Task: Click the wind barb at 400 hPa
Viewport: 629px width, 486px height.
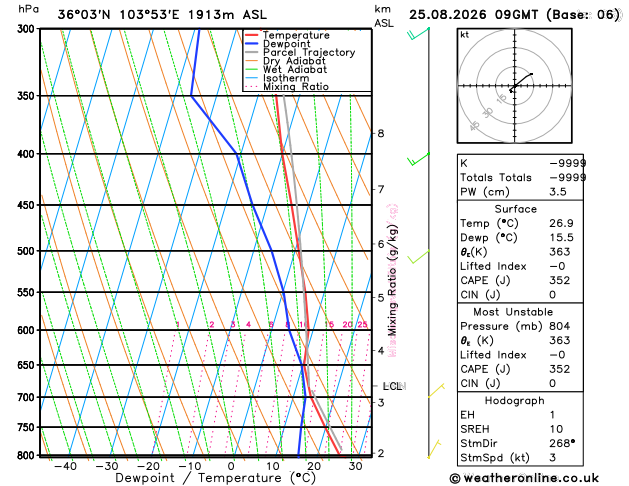Action: click(x=418, y=159)
